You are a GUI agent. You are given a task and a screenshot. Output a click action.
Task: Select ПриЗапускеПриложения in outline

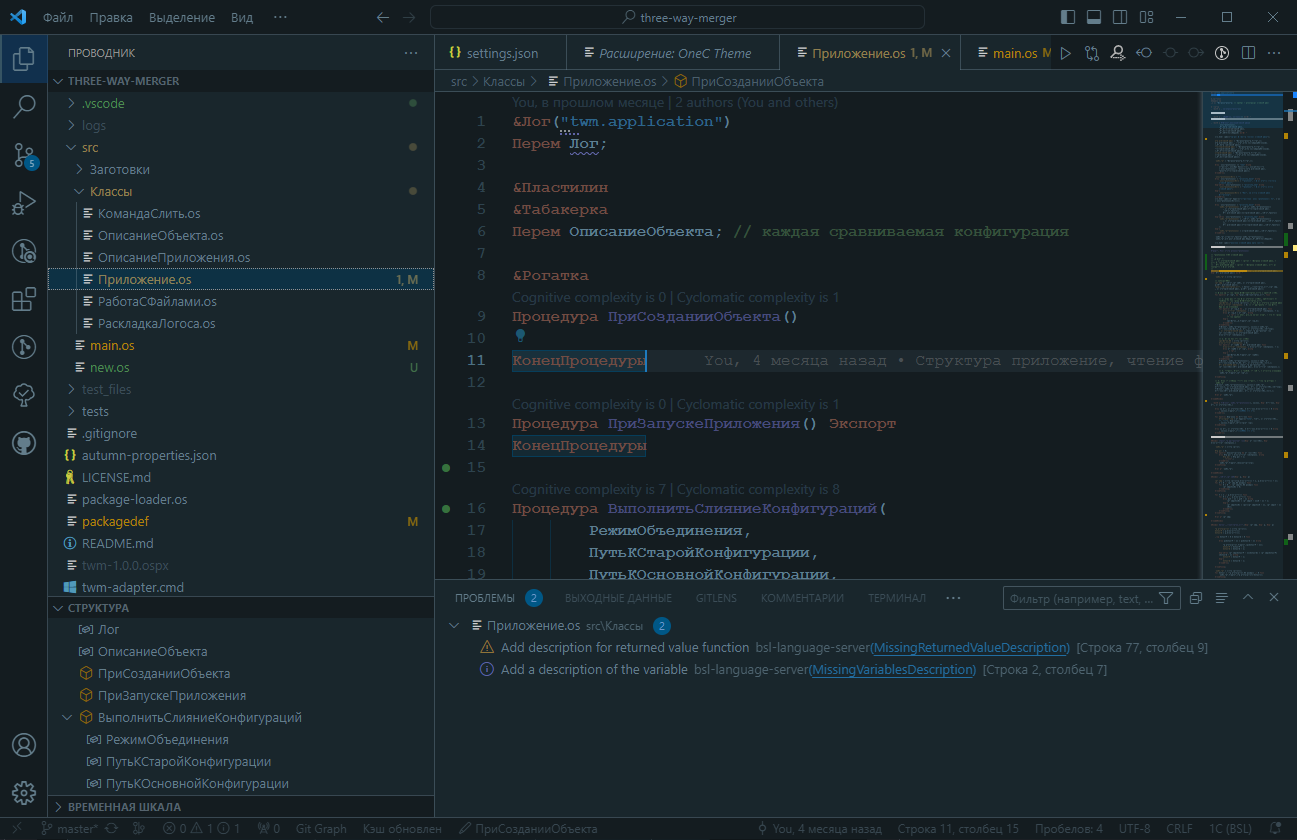[171, 695]
